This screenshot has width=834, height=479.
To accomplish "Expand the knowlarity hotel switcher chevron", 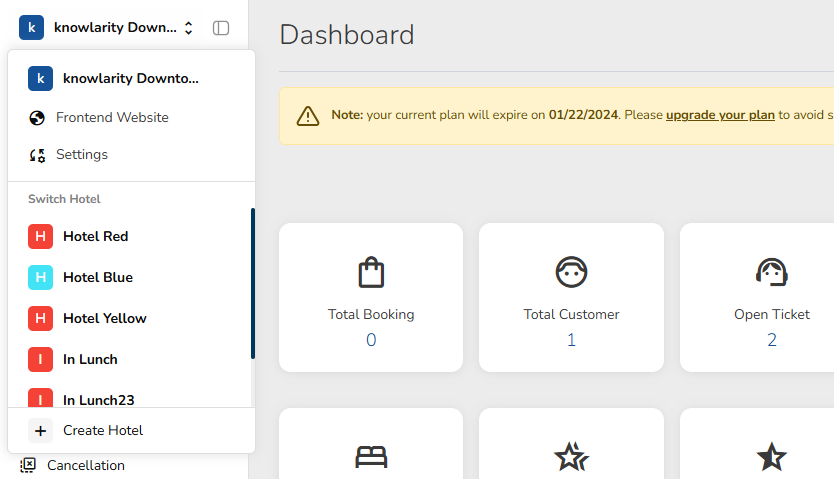I will 188,28.
